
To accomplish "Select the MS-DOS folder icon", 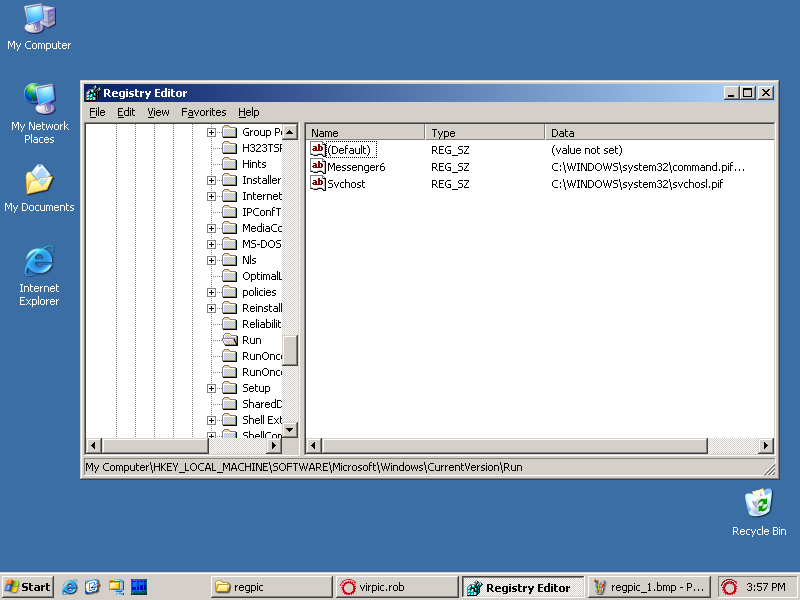I will pyautogui.click(x=230, y=244).
